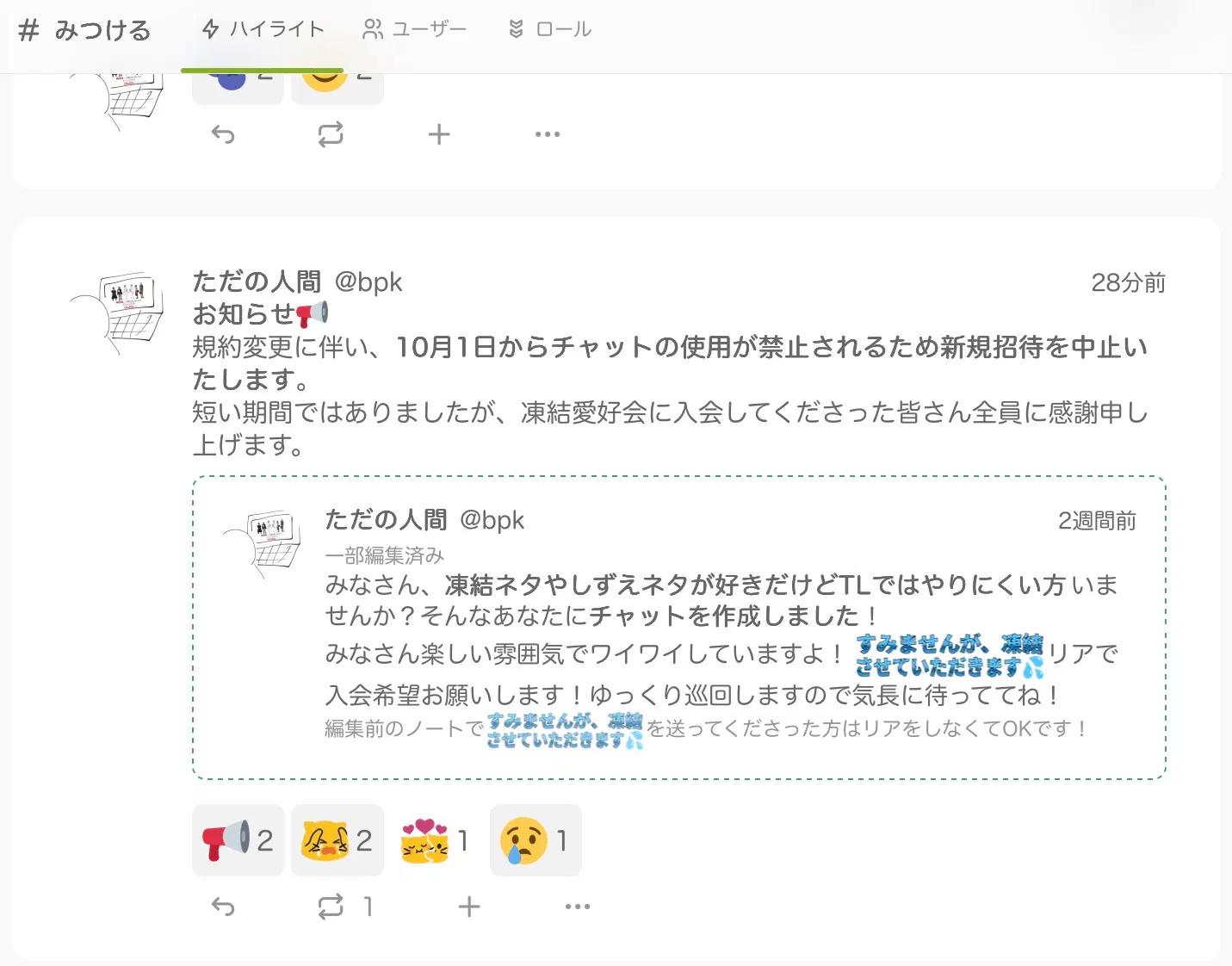
Task: Select the みつける page title
Action: point(102,30)
